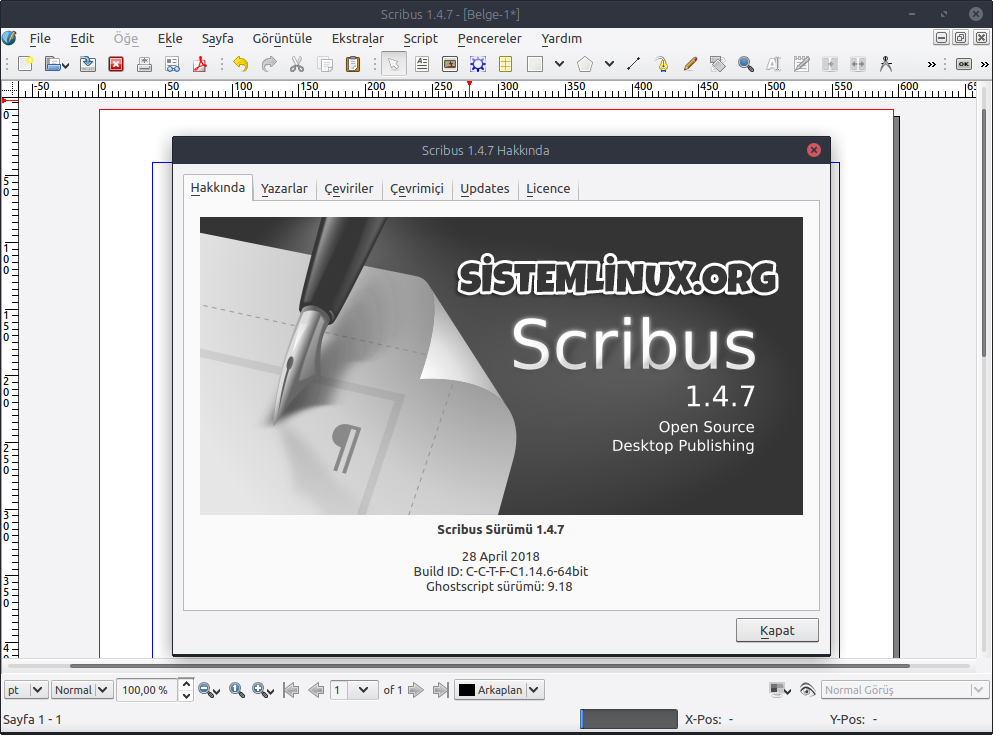Open the Ekstralar menu
Screen dimensions: 993x735
(x=358, y=38)
